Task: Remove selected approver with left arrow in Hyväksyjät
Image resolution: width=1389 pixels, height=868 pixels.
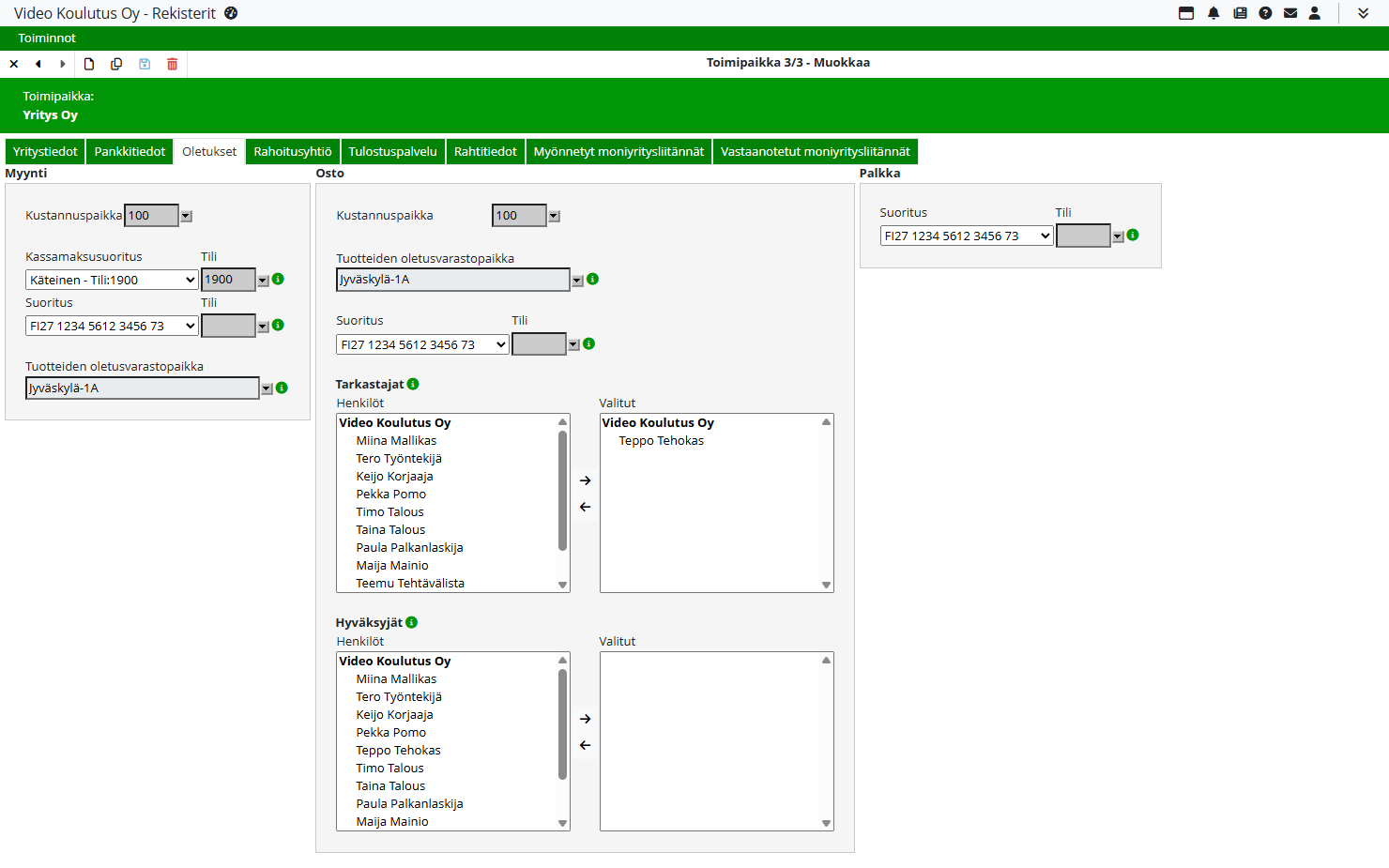Action: [x=585, y=745]
